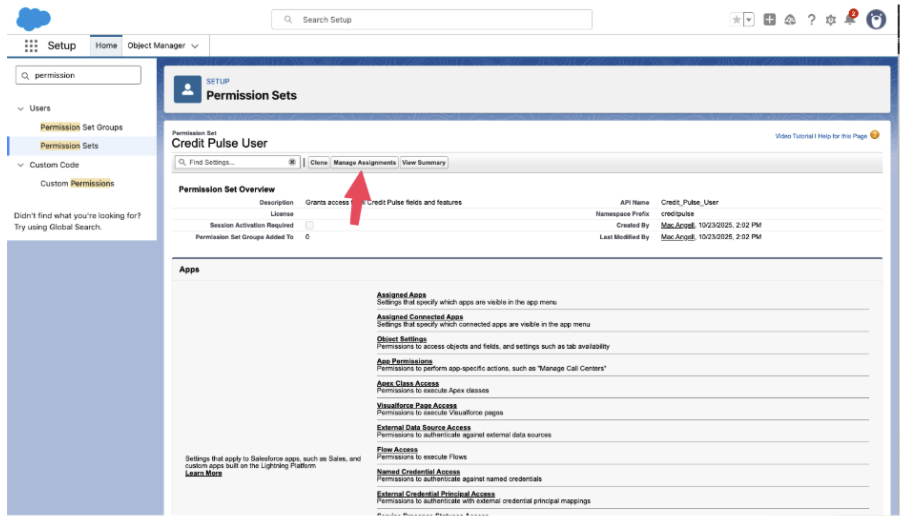Open the App Launcher grid icon
This screenshot has width=900, height=516.
tap(31, 45)
